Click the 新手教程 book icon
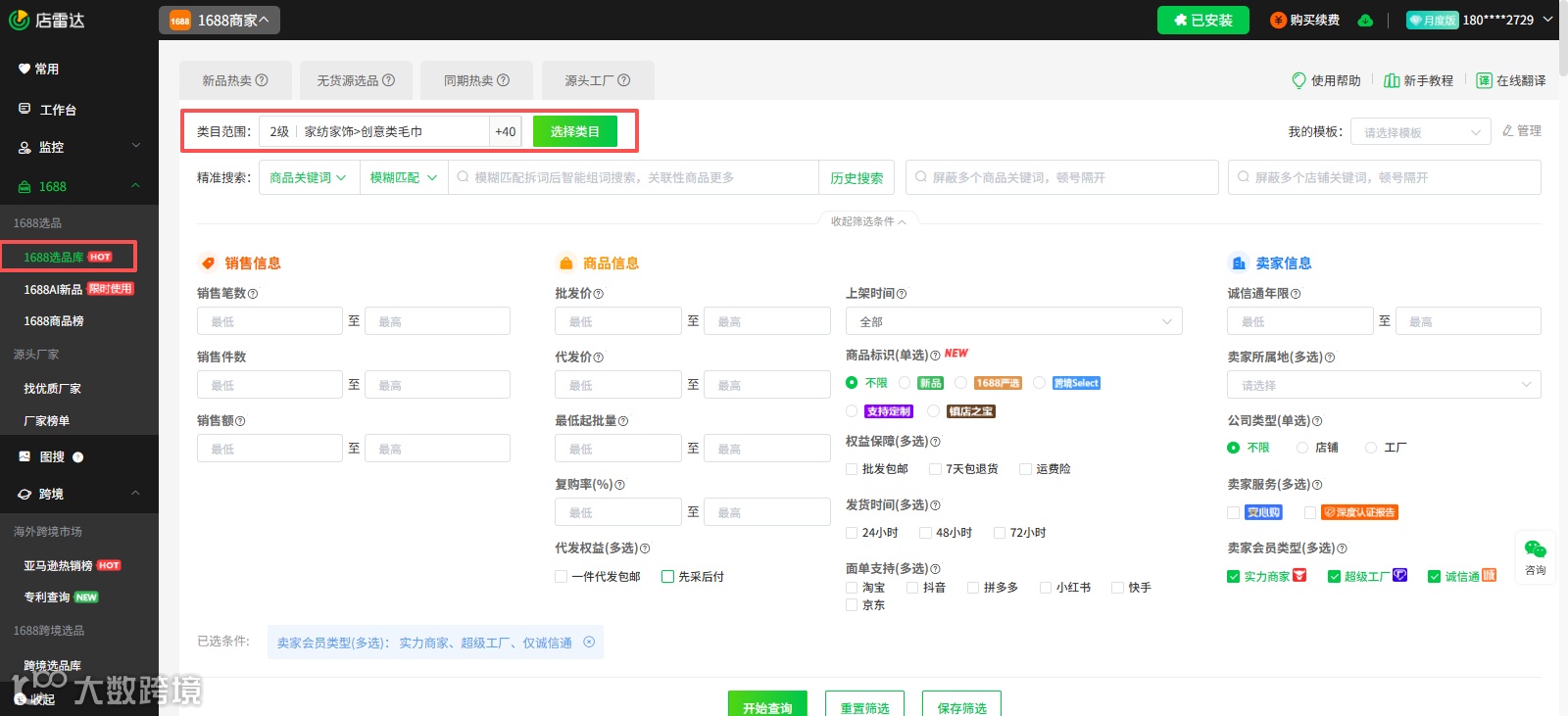 1392,80
